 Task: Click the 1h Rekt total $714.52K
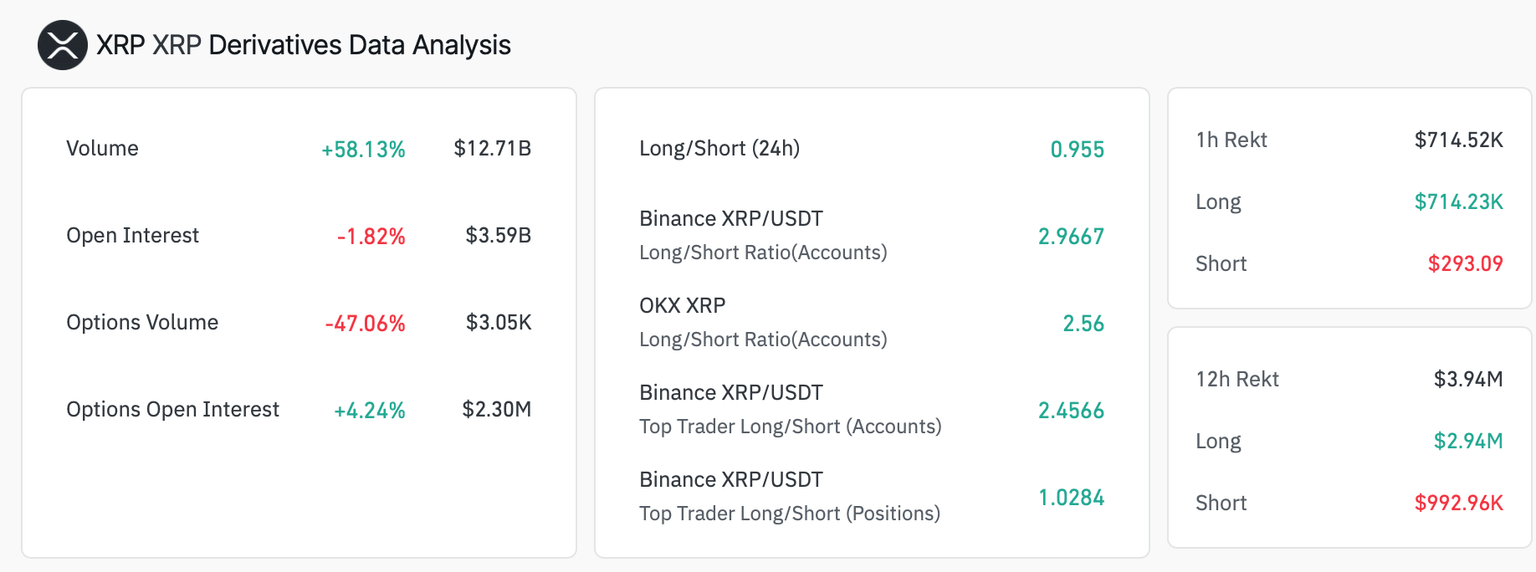[x=1458, y=140]
